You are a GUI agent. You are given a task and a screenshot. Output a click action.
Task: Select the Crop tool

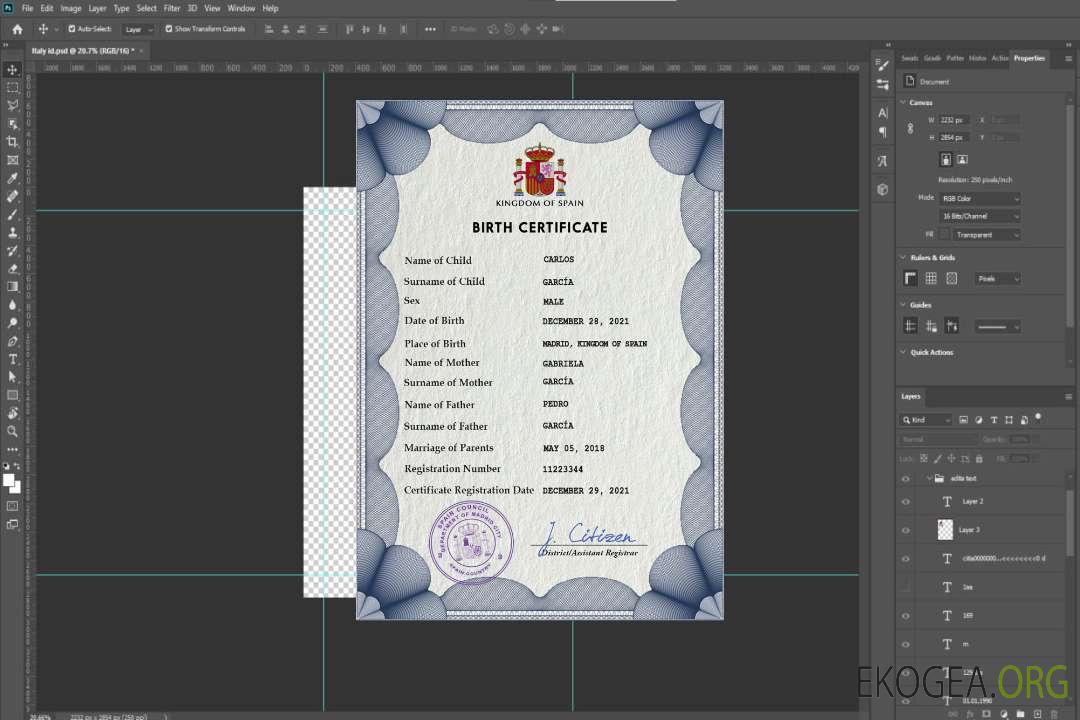[x=12, y=141]
